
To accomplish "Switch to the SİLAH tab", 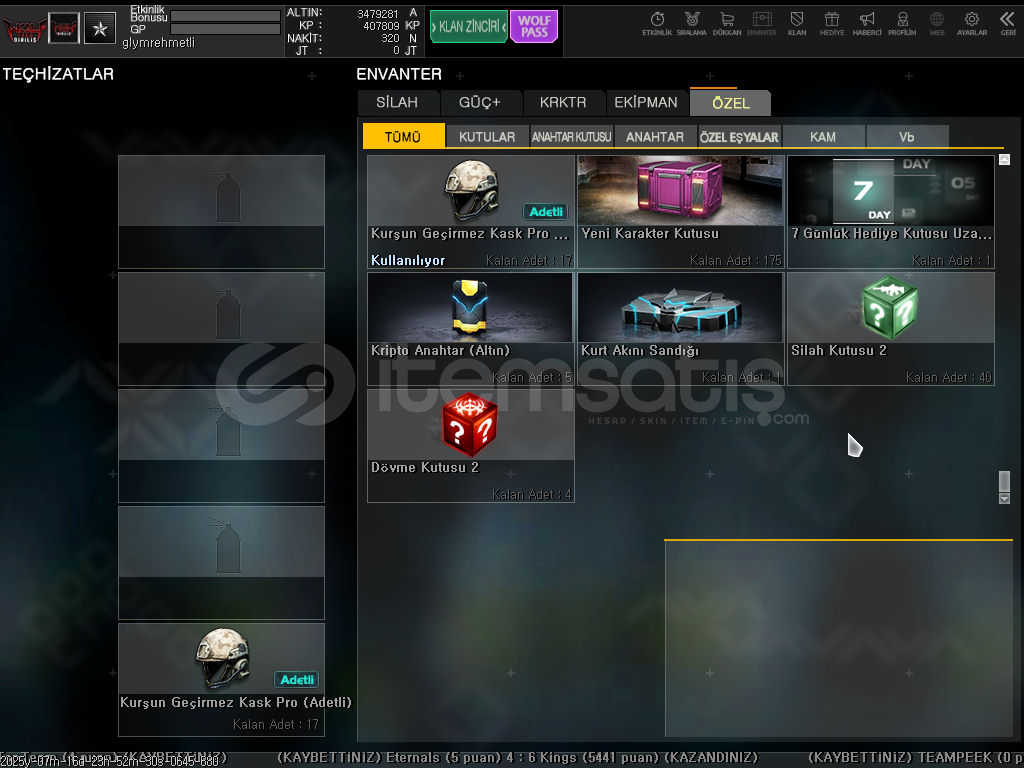I will 397,103.
